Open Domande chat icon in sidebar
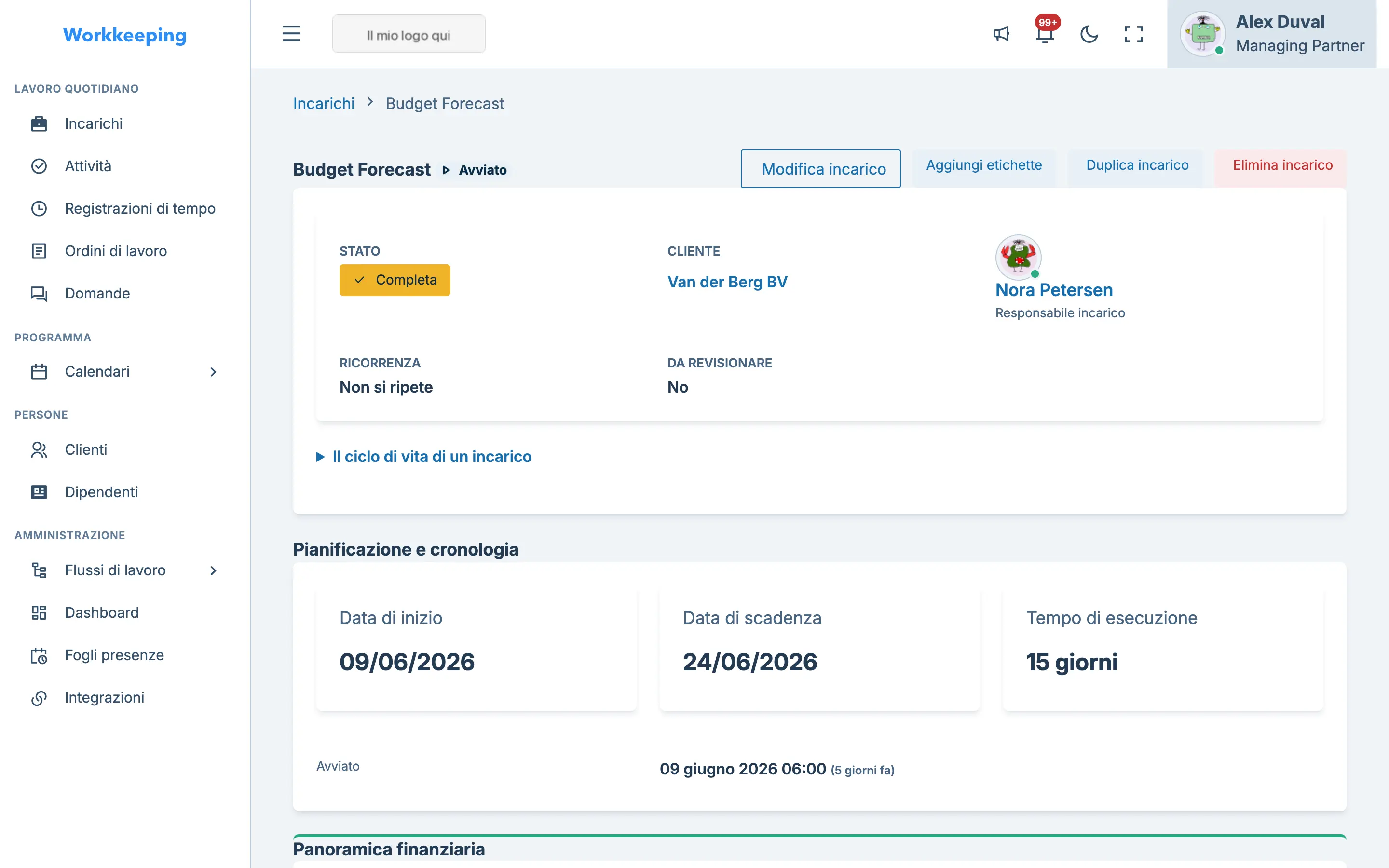Screen dimensions: 1389x868 [x=39, y=293]
